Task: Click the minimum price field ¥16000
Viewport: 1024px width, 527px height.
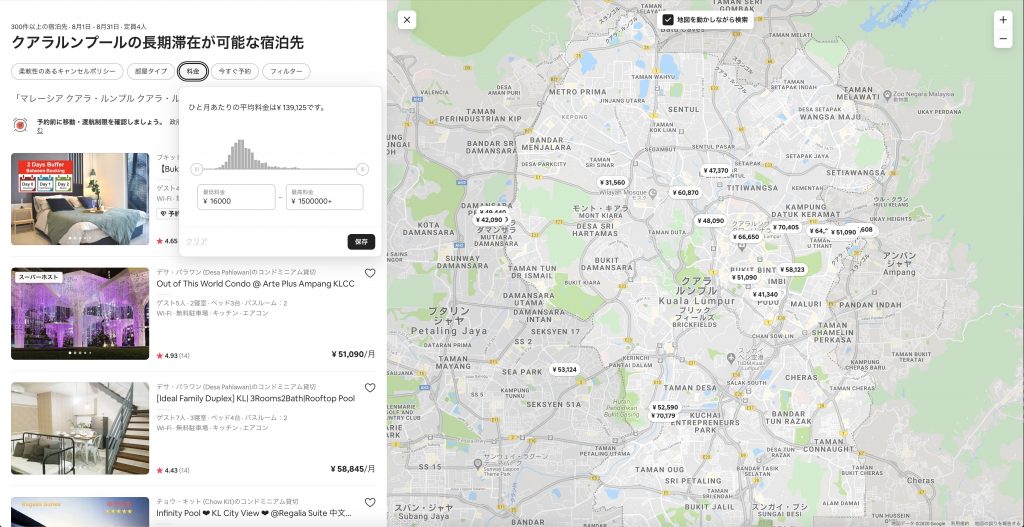Action: [x=236, y=197]
